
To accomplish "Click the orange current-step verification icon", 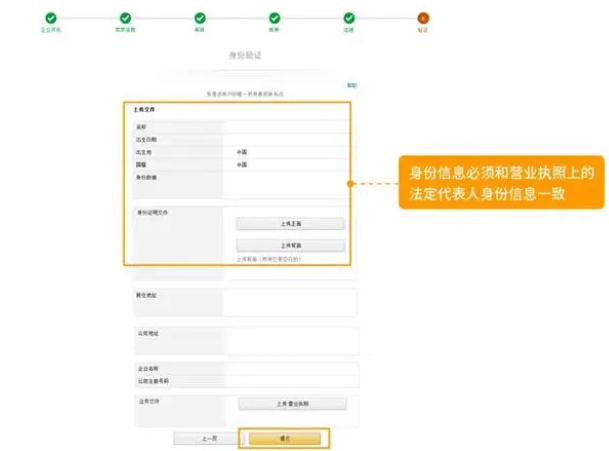I will click(x=423, y=18).
